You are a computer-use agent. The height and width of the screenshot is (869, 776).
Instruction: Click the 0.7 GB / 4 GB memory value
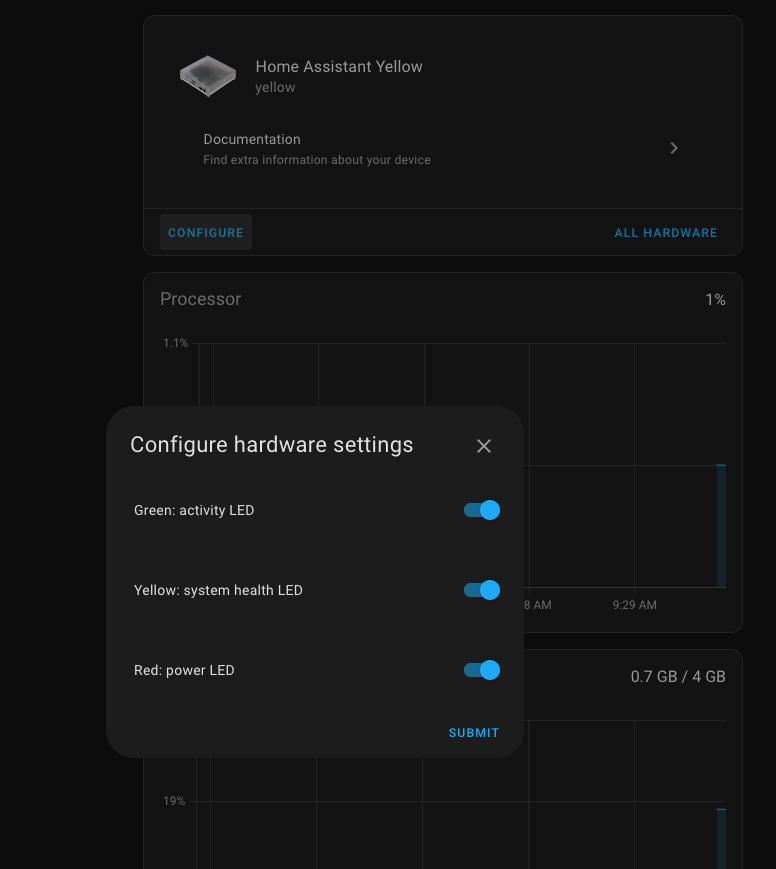coord(678,677)
